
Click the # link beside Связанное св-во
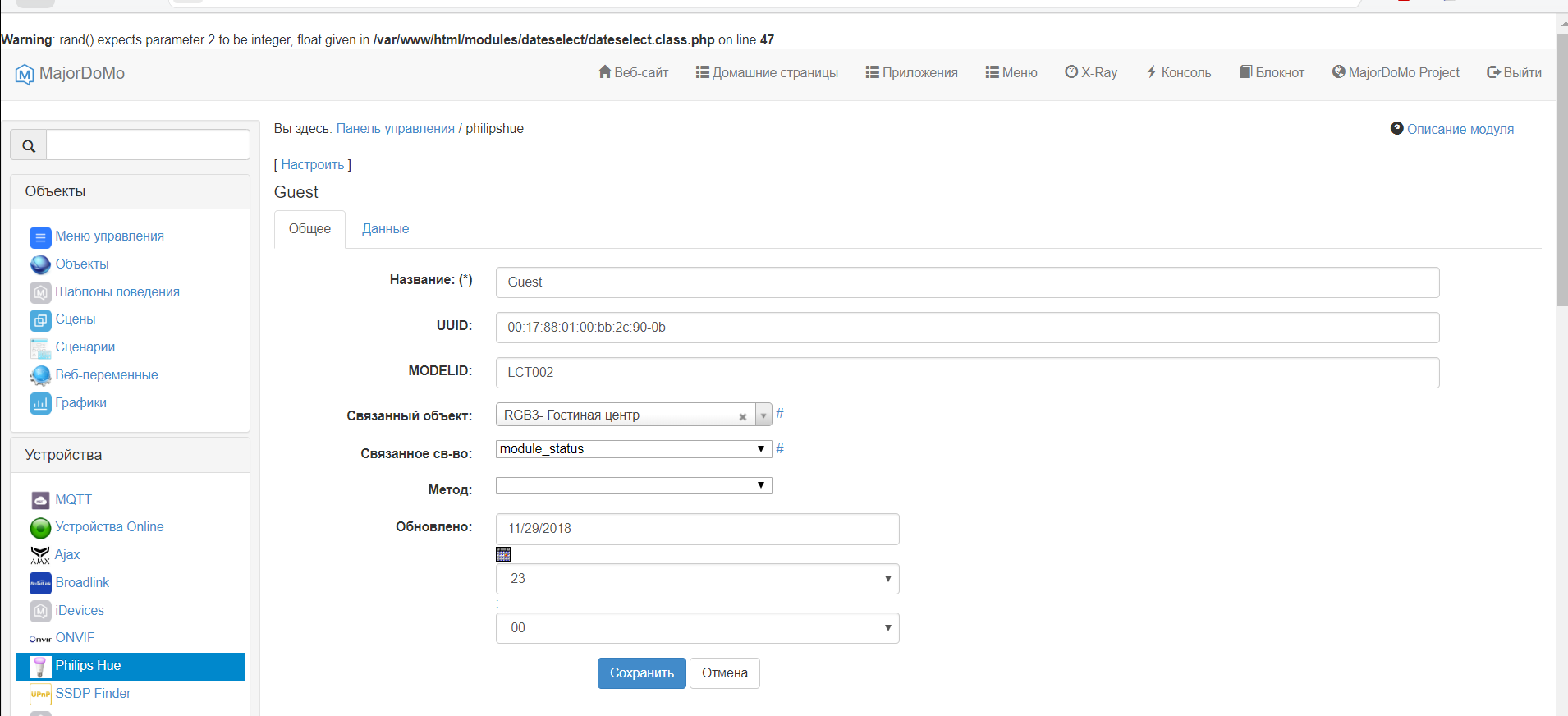[x=780, y=448]
